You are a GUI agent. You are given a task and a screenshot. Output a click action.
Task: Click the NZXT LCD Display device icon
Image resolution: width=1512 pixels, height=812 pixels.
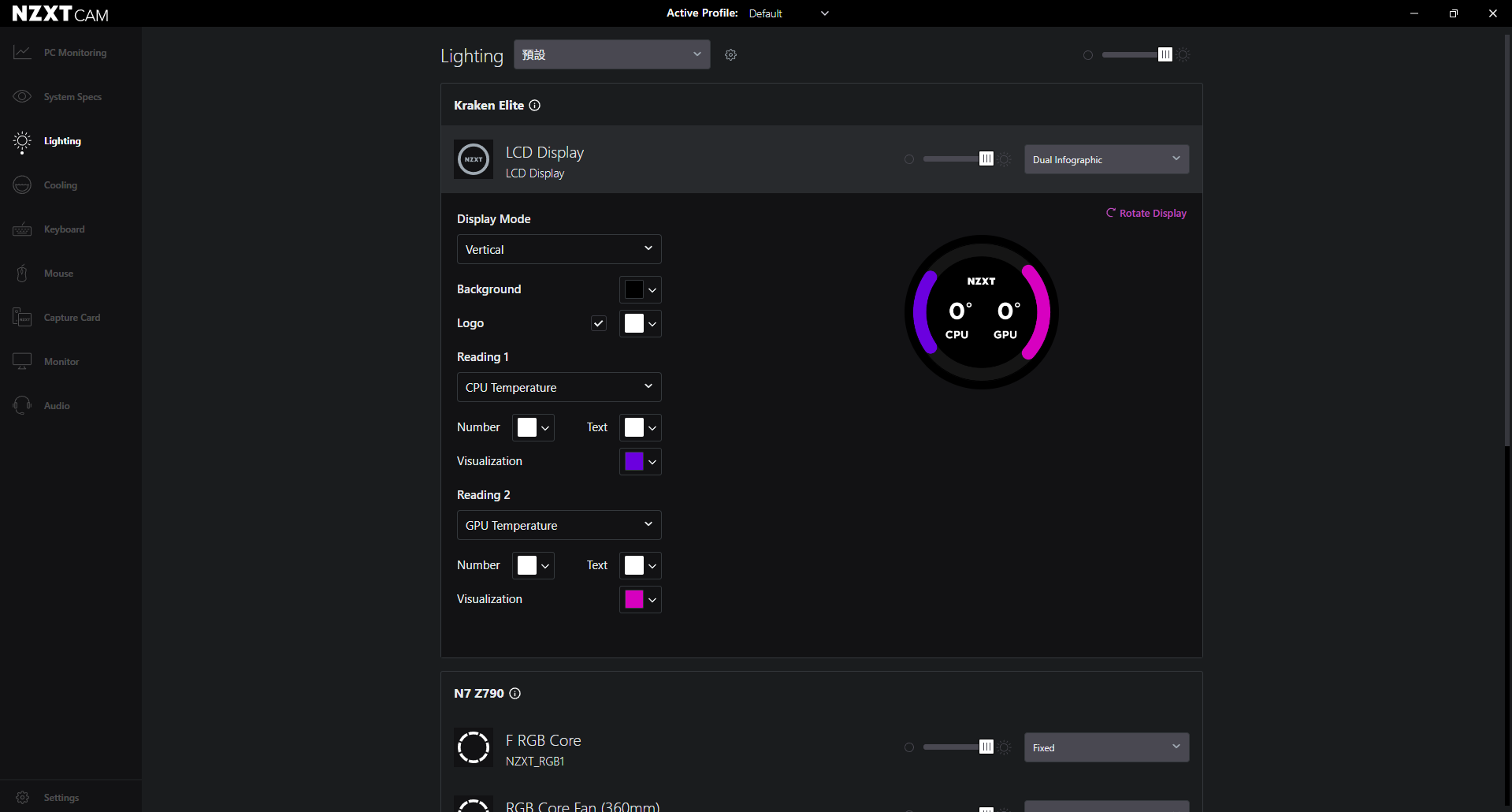474,159
